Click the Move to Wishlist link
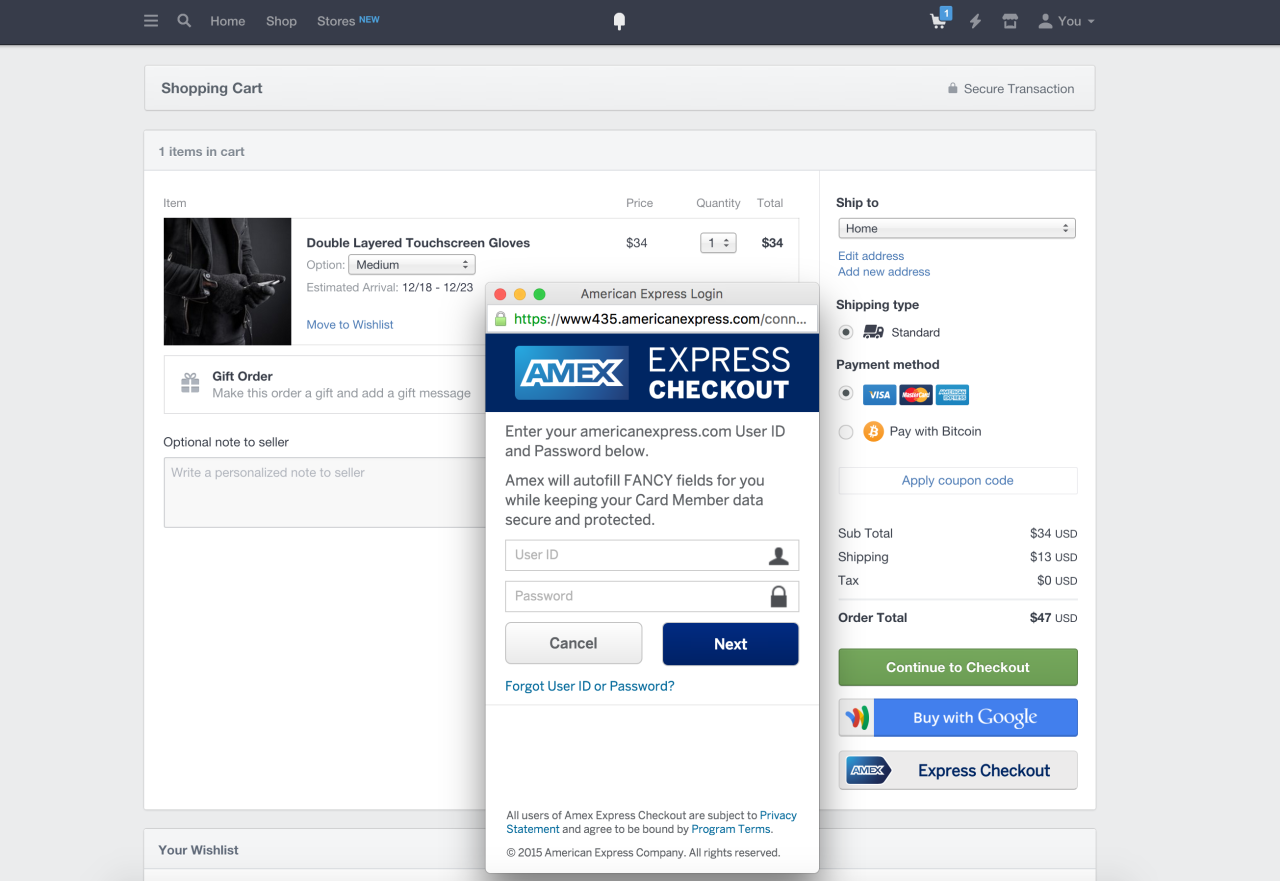The image size is (1280, 881). click(x=350, y=325)
